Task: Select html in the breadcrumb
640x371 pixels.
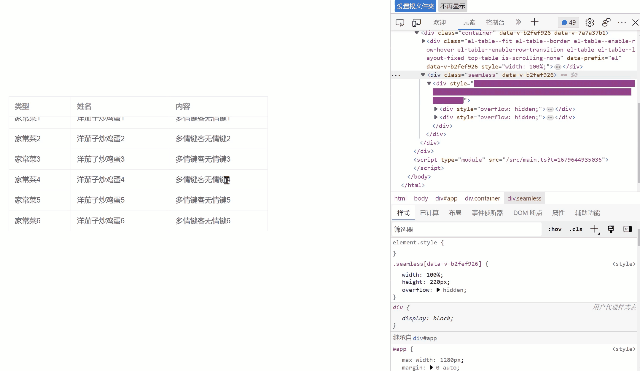Action: tap(400, 198)
